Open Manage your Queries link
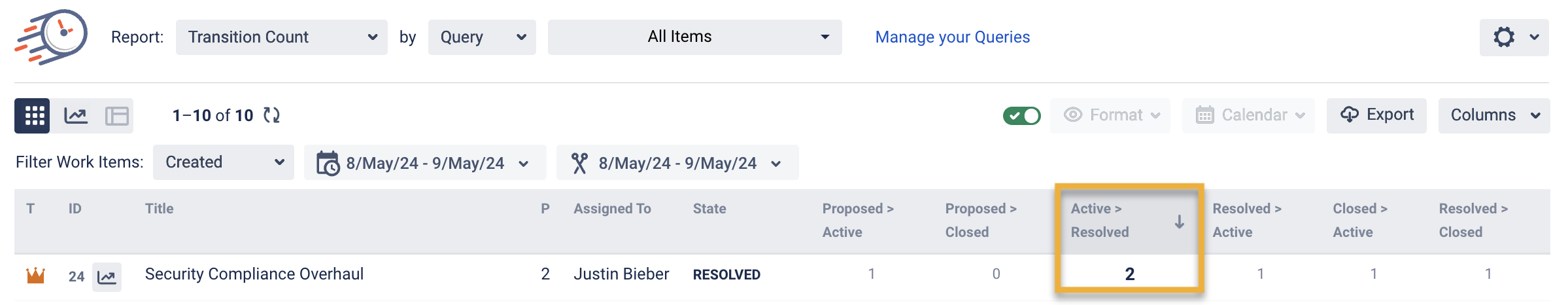 [952, 37]
